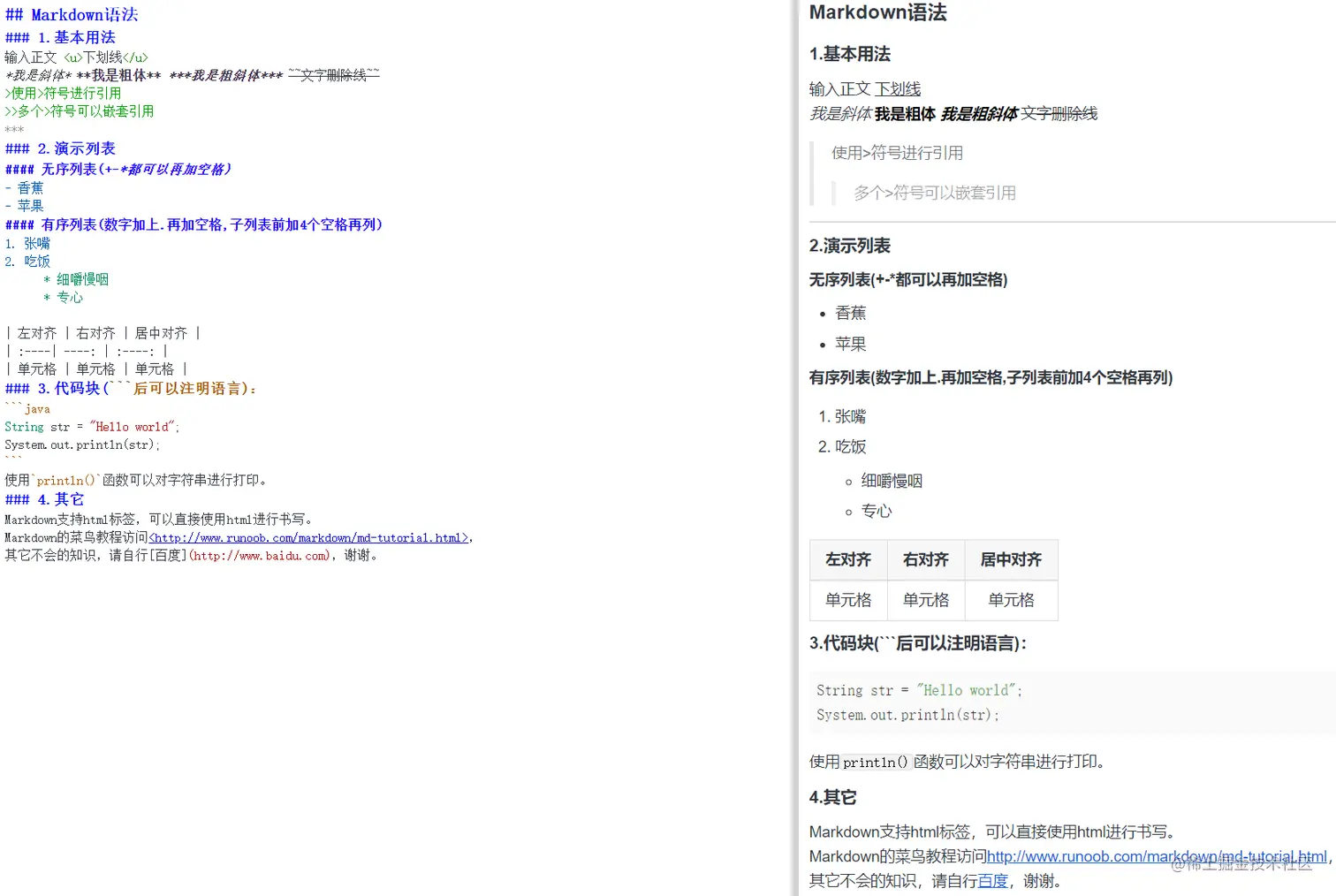This screenshot has height=896, width=1336.
Task: Click the 使用>符号进行引用 blockquote
Action: point(896,152)
